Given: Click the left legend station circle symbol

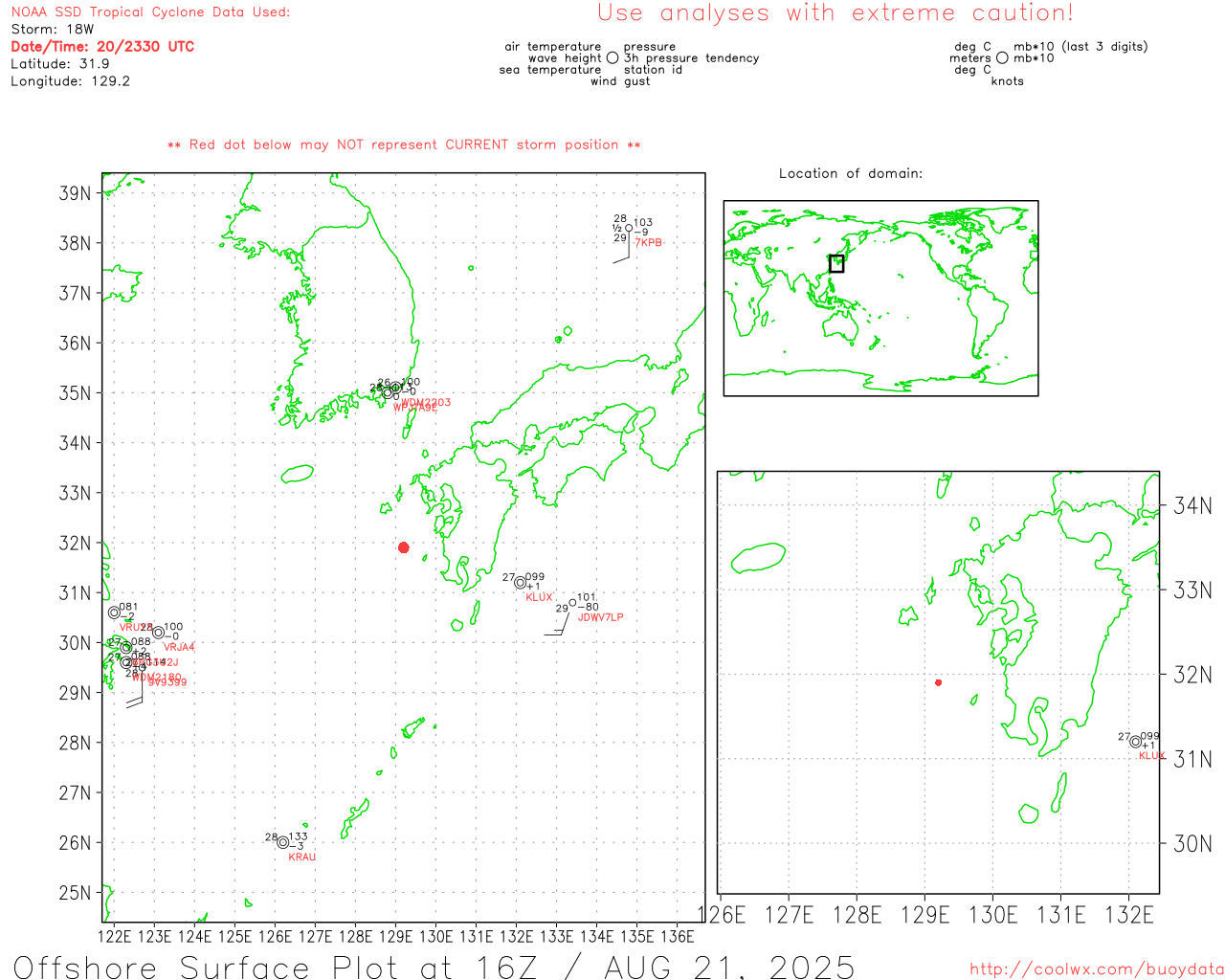Looking at the screenshot, I should click(x=612, y=57).
